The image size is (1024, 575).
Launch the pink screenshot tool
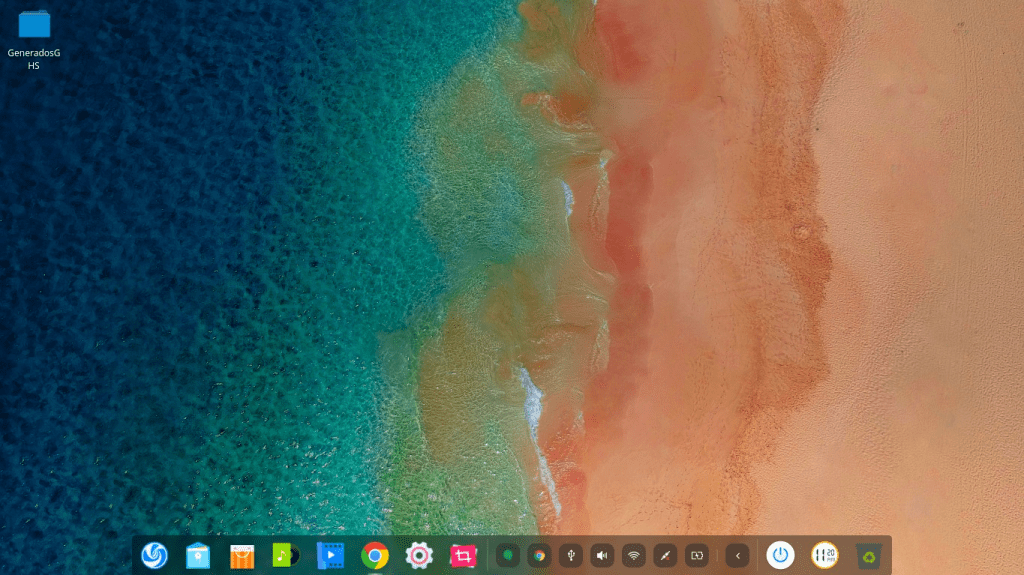pyautogui.click(x=463, y=555)
